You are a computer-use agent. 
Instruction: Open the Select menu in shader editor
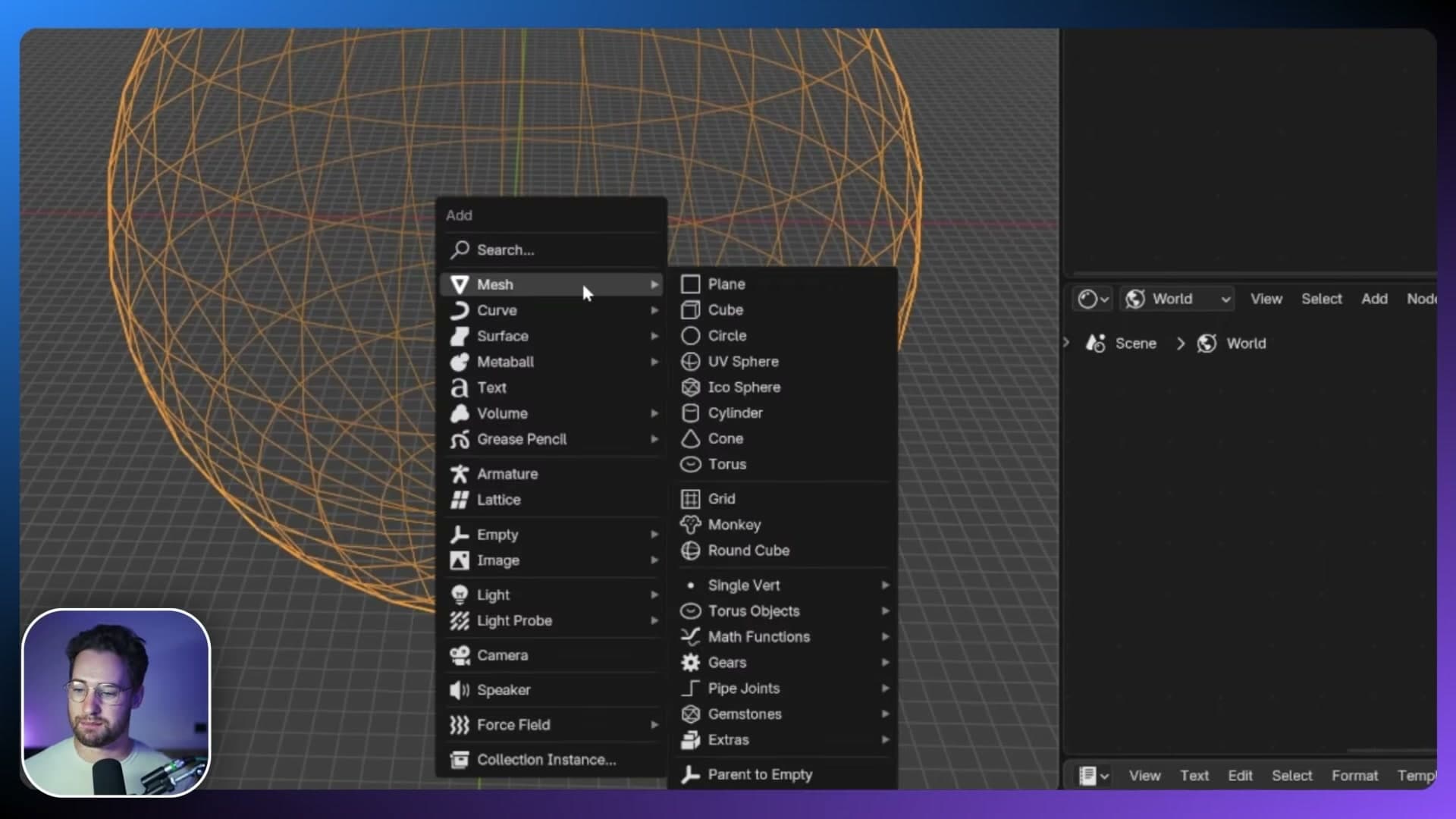tap(1322, 299)
